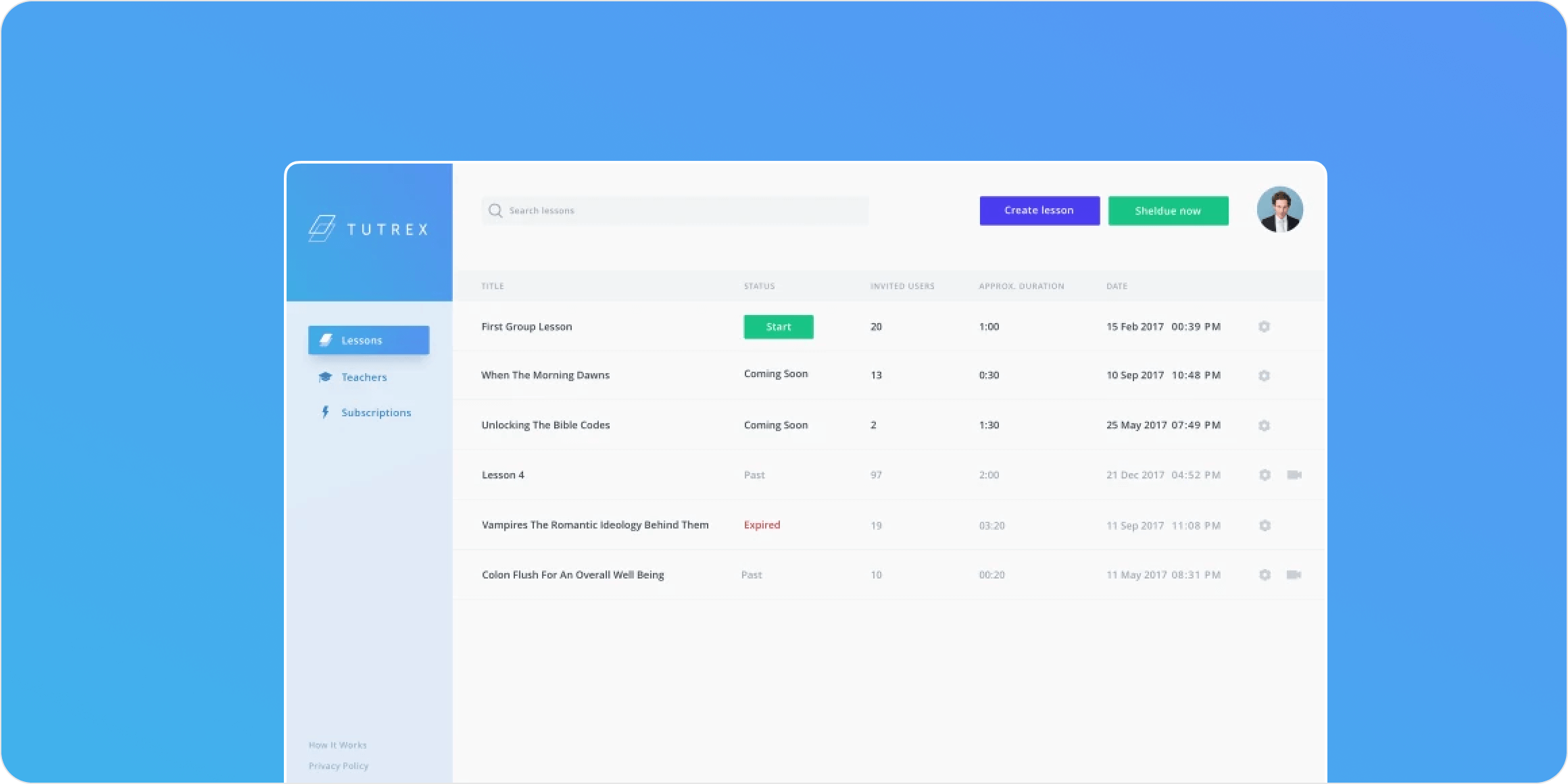Open the camera icon for Colon Flush lesson
This screenshot has width=1568, height=784.
click(1295, 575)
